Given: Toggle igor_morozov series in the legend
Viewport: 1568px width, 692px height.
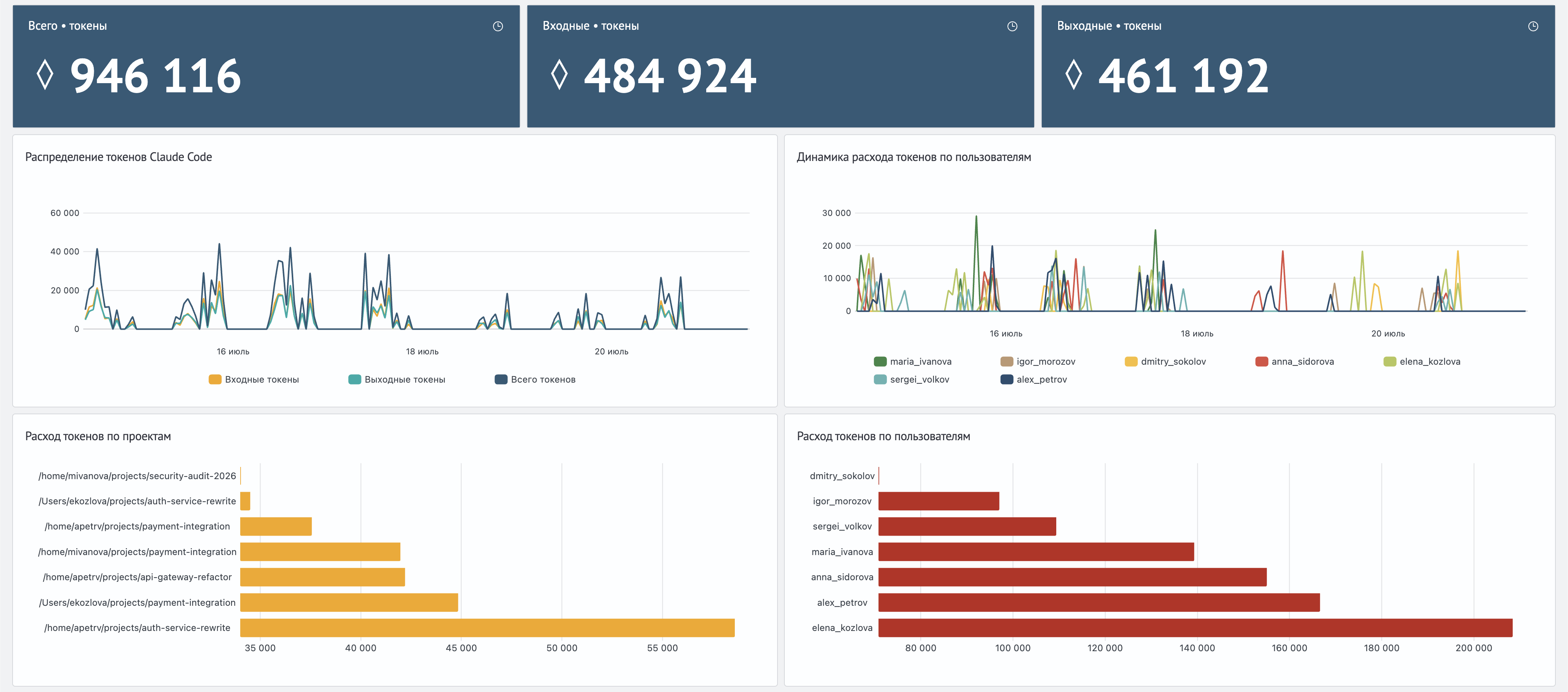Looking at the screenshot, I should [x=1038, y=362].
